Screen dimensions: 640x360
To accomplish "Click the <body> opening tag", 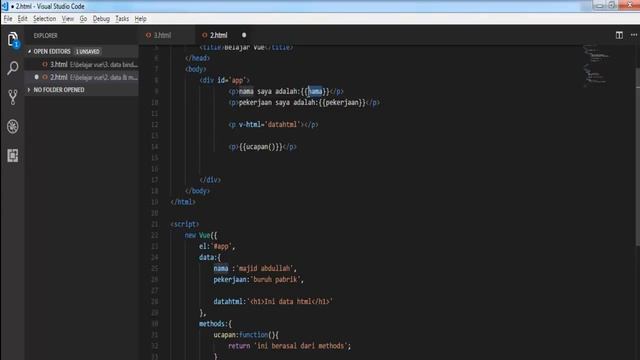I will pos(196,69).
